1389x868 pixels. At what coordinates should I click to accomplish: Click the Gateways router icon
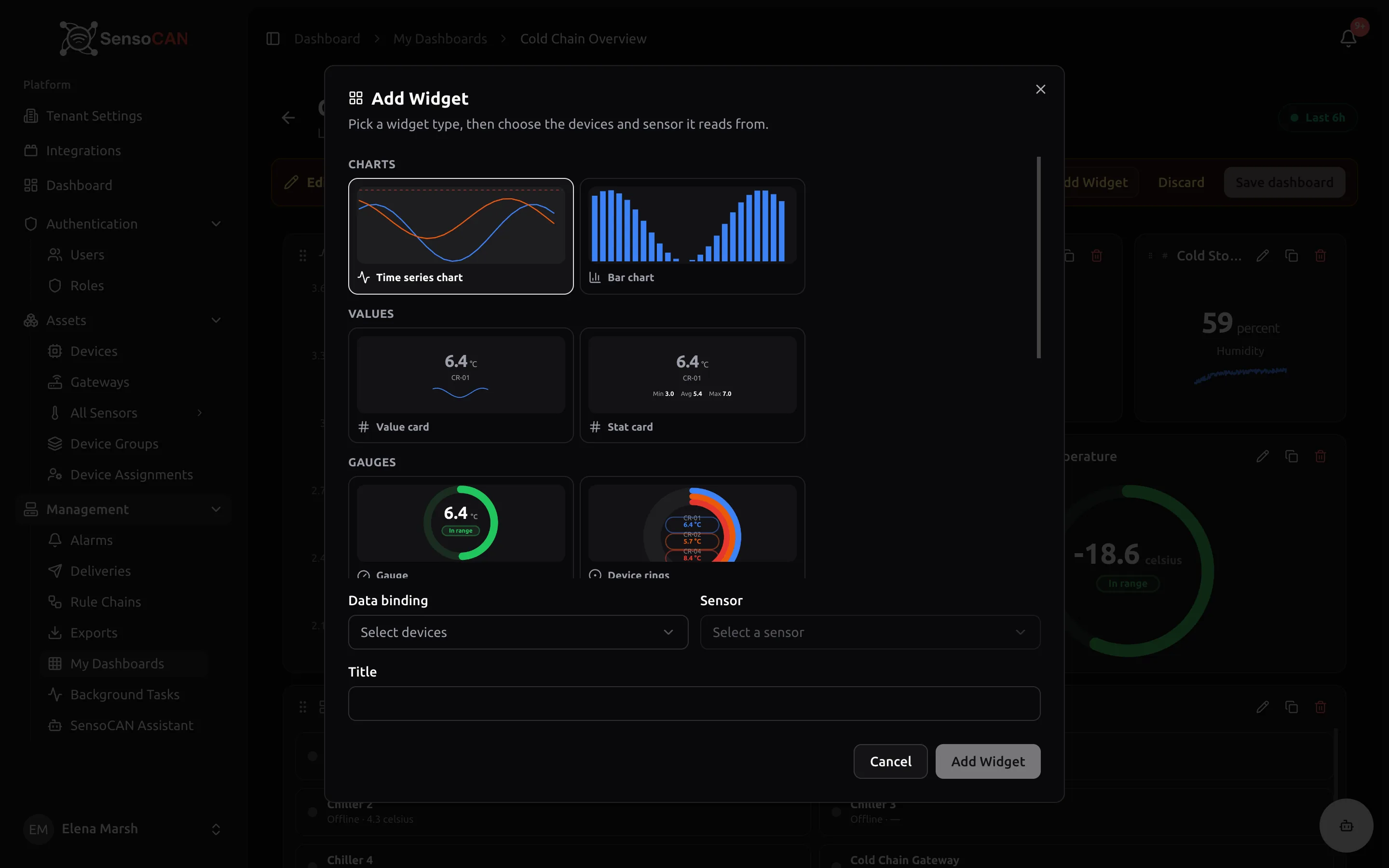[x=55, y=382]
